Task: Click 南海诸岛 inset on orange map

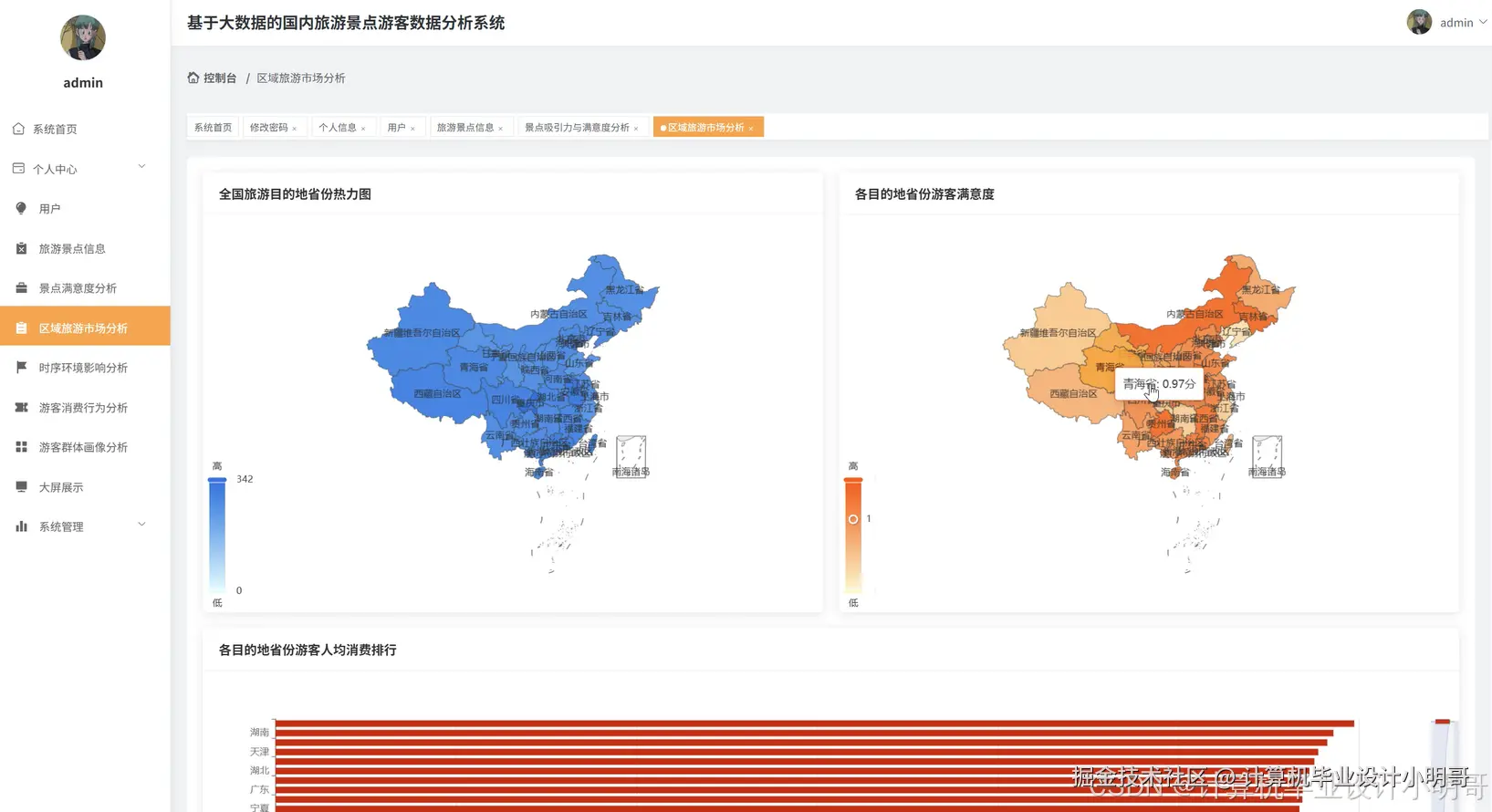Action: 1267,456
